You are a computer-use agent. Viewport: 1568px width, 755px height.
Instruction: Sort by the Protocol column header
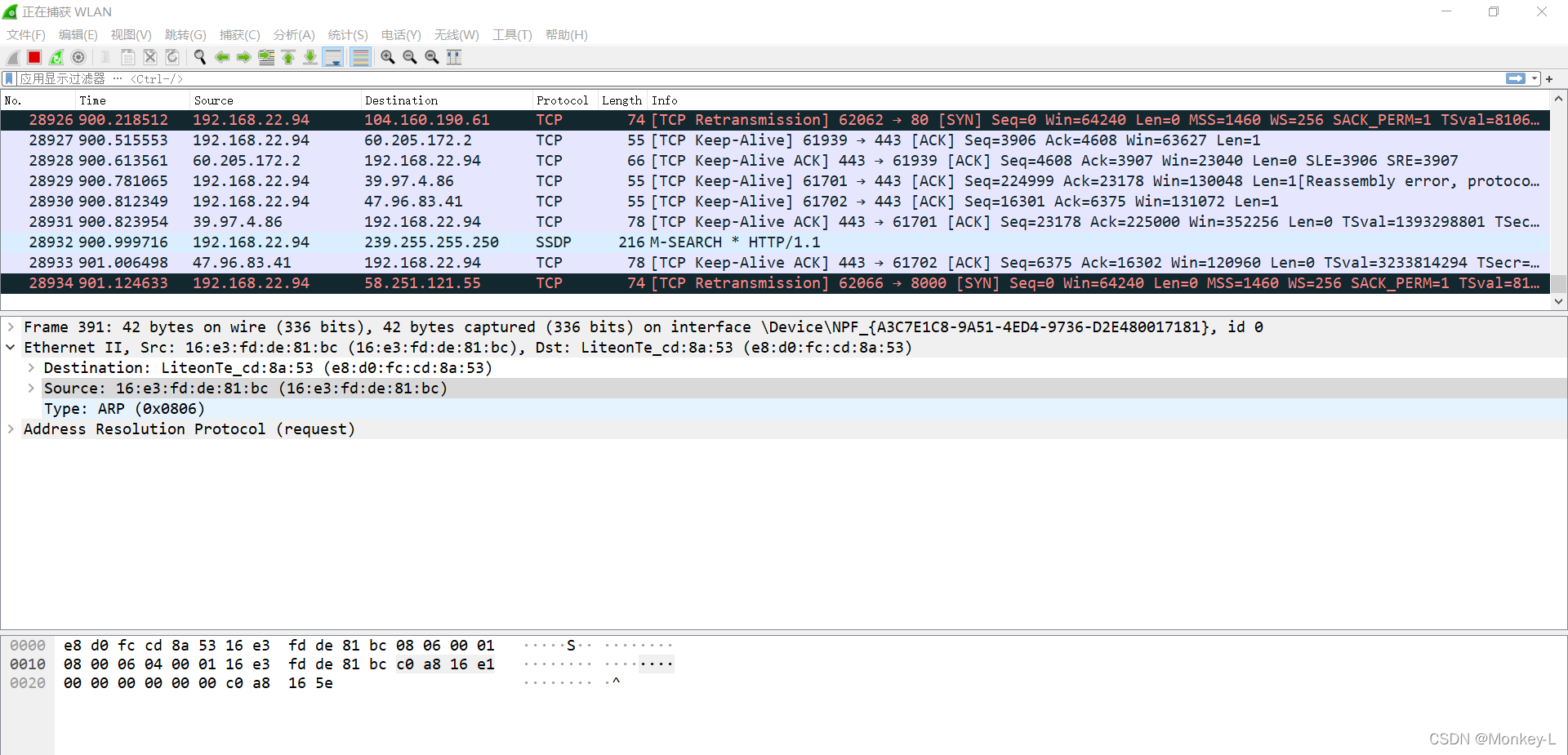coord(565,100)
